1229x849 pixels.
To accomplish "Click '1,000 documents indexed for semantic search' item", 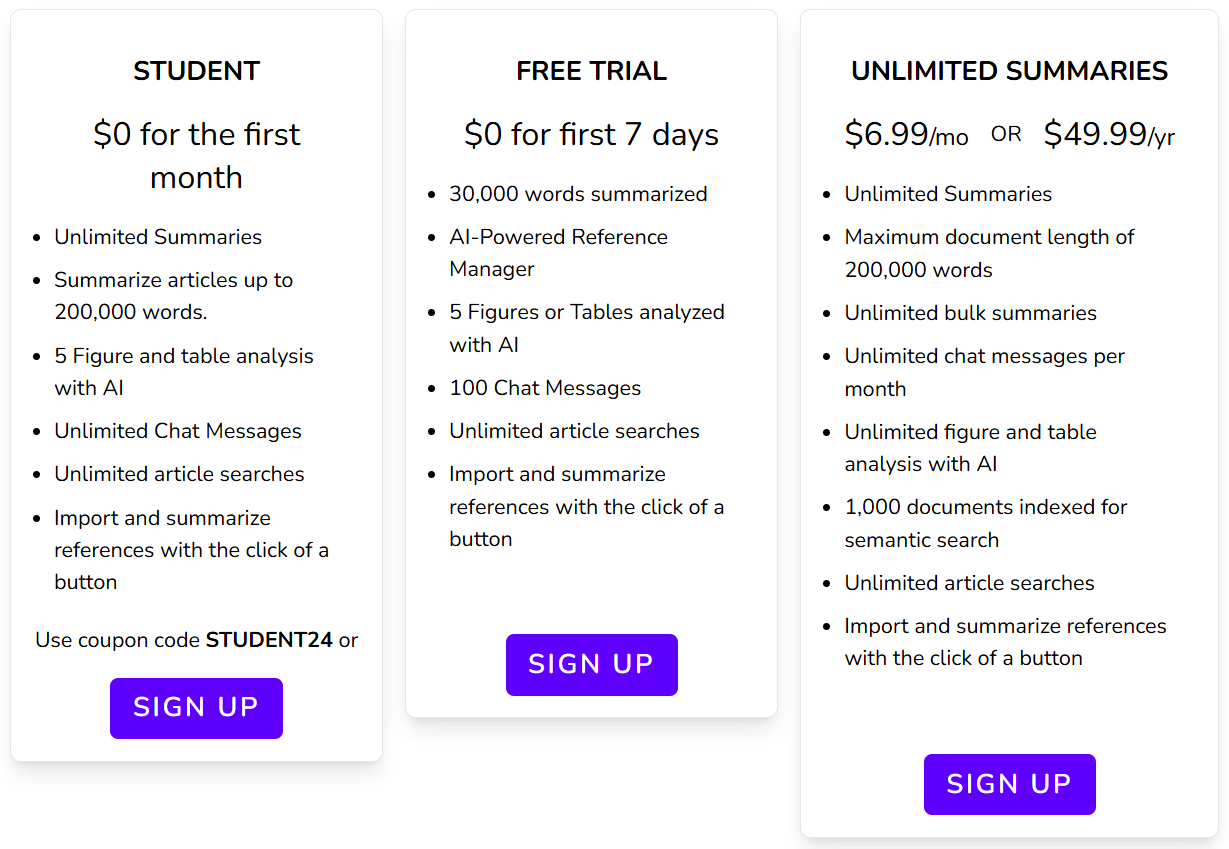I will pos(986,523).
